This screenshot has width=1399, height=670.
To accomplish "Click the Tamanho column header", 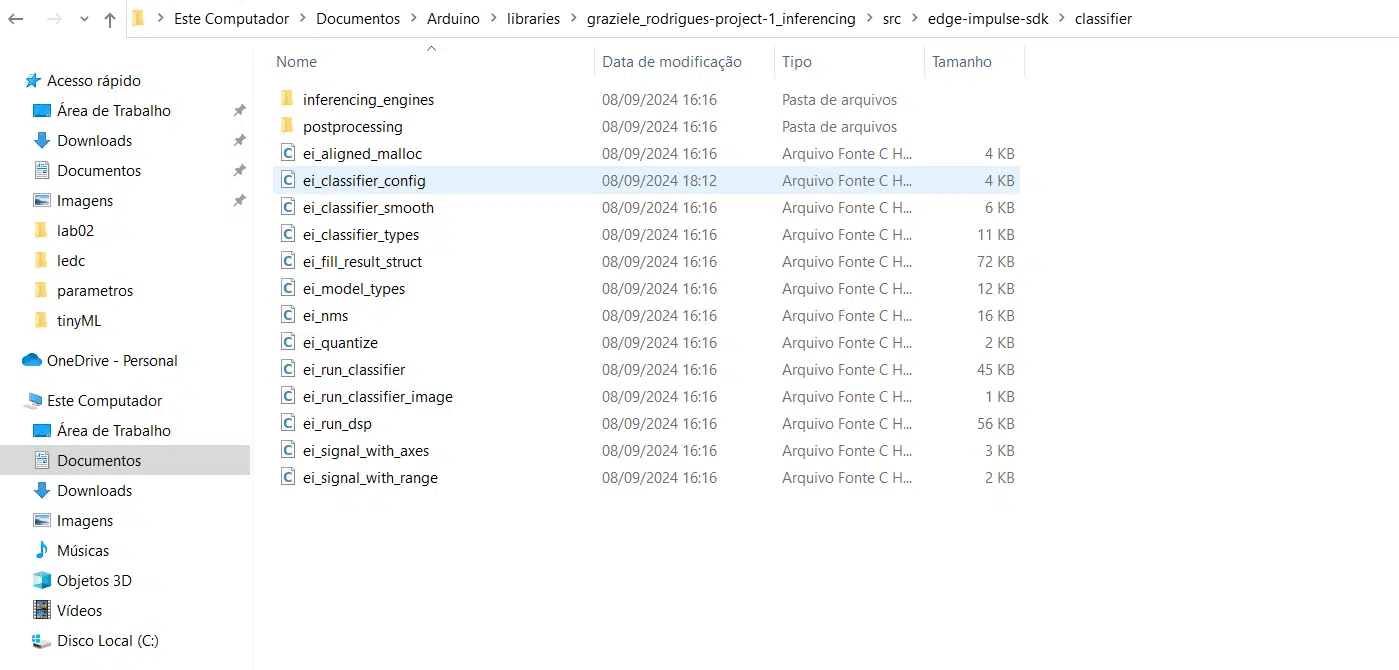I will point(961,61).
